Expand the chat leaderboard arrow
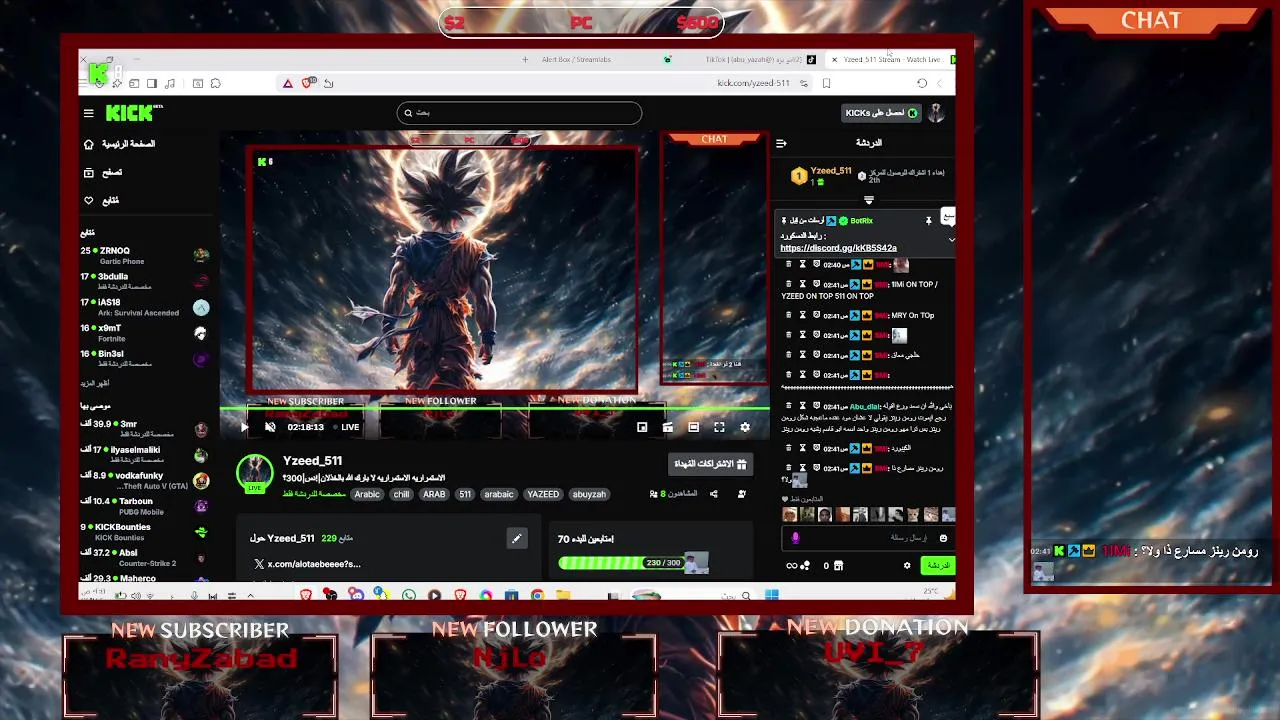 click(x=868, y=200)
